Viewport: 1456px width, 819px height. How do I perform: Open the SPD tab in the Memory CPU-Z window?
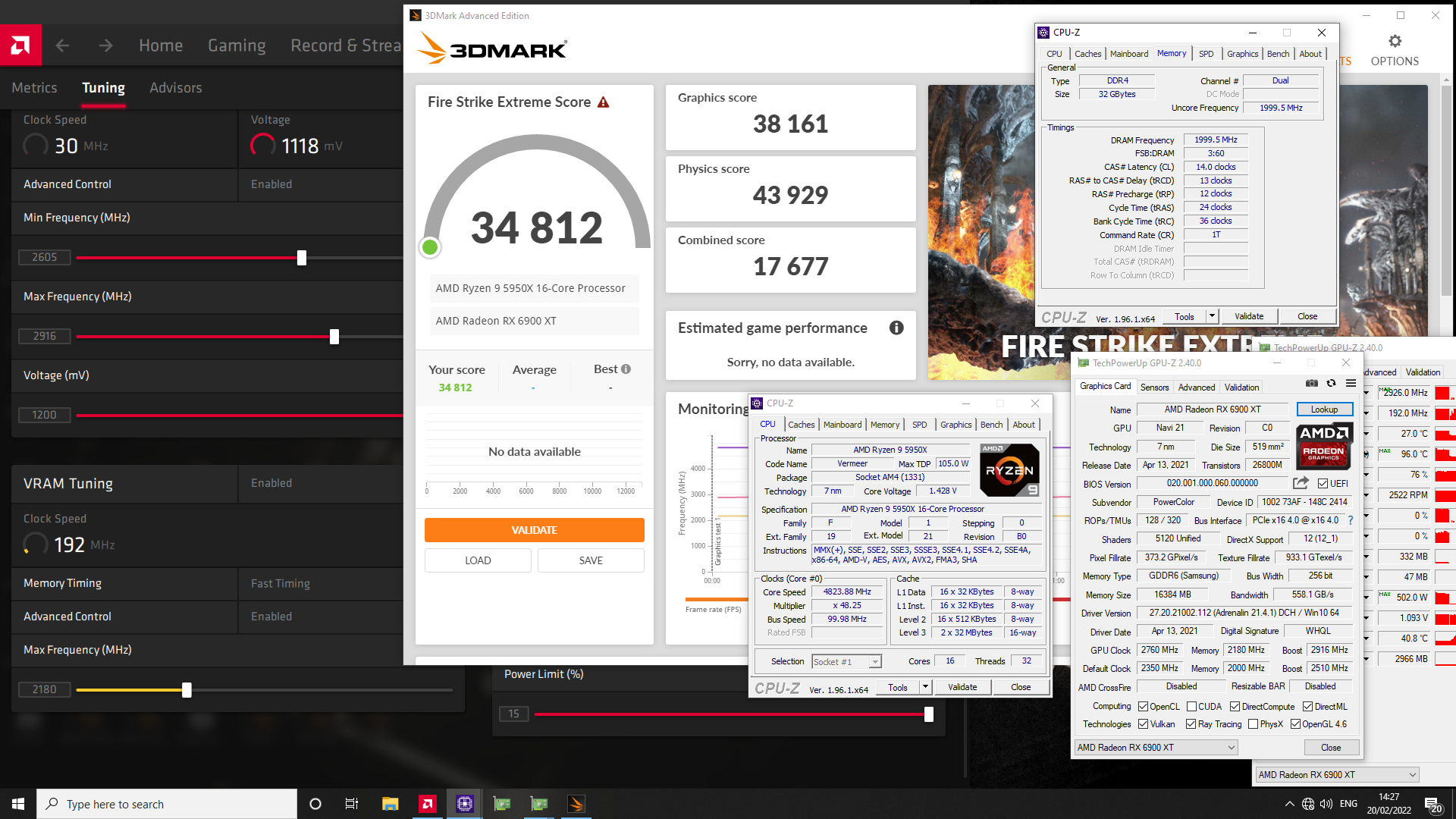pos(1207,54)
